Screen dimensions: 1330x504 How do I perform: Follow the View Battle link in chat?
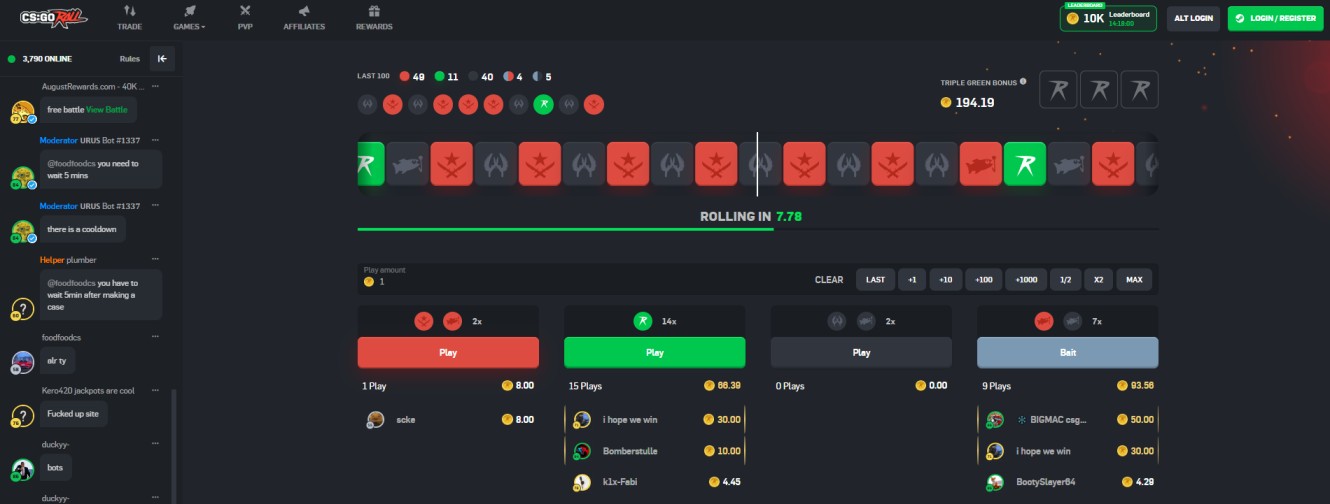106,109
